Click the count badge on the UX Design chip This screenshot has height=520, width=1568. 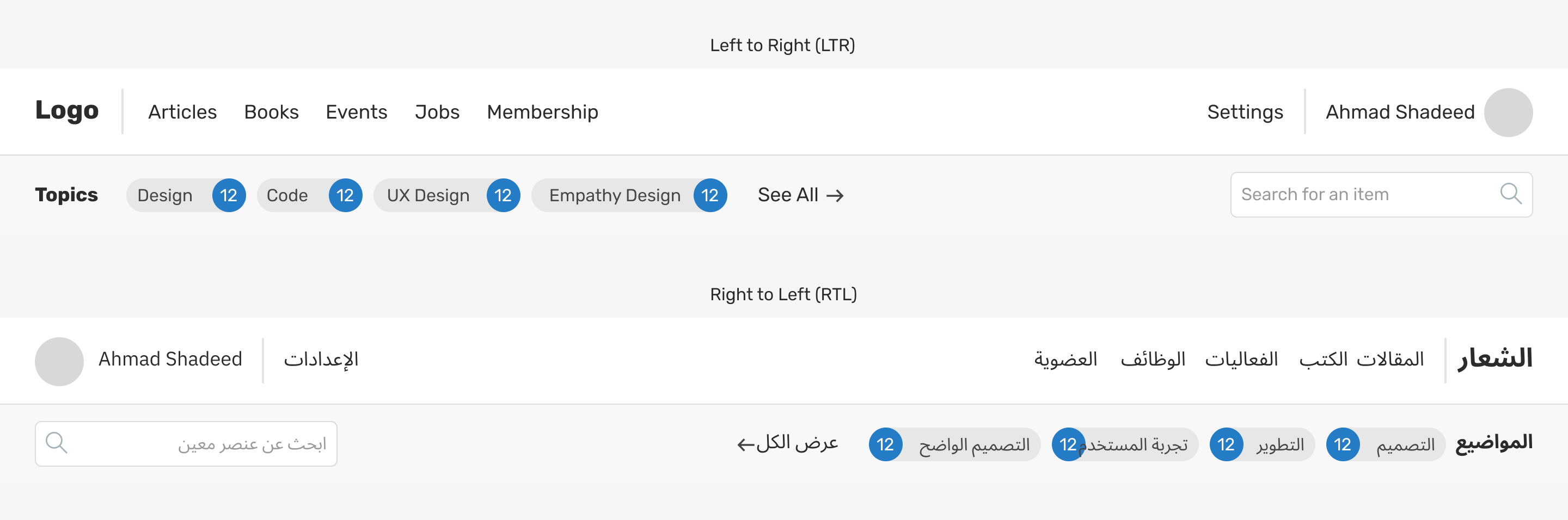503,195
